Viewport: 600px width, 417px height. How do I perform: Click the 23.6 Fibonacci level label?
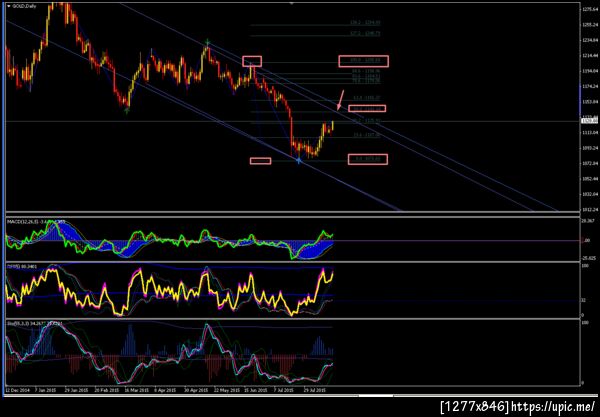coord(366,135)
